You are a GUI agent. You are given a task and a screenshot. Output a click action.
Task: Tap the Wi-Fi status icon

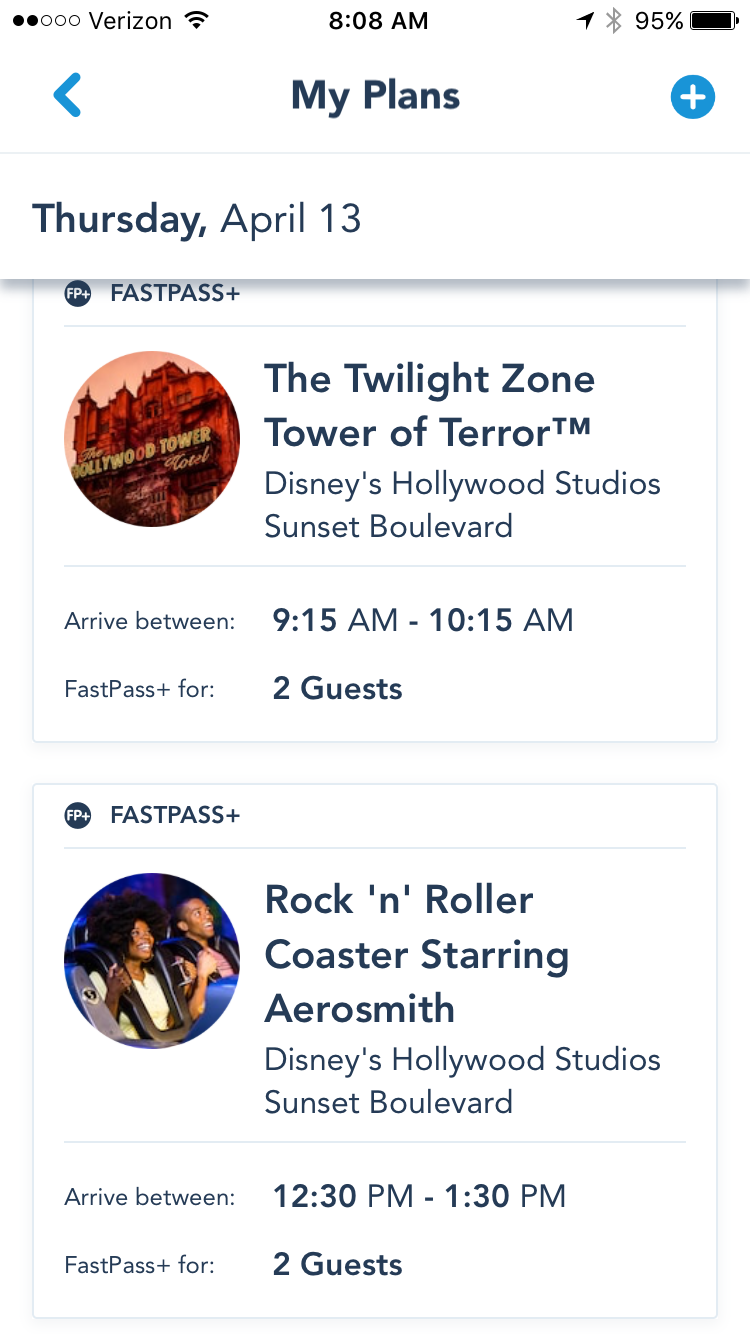pos(198,21)
